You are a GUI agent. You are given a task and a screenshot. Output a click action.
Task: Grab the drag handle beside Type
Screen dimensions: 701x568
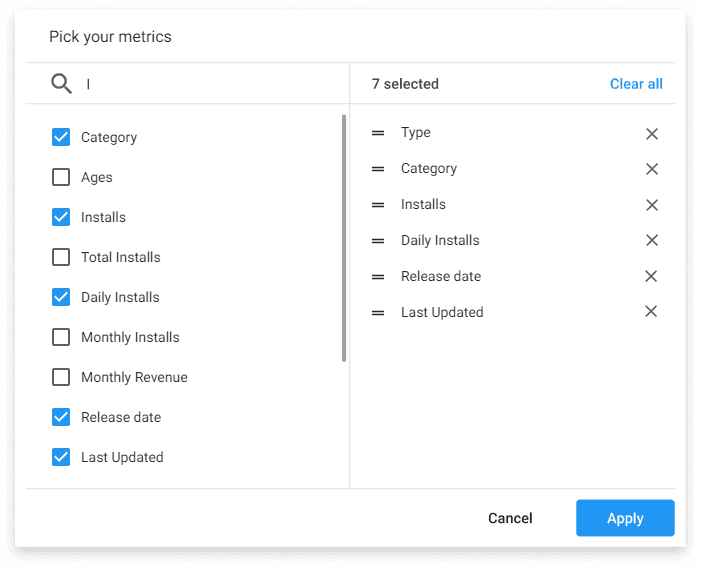[x=378, y=133]
